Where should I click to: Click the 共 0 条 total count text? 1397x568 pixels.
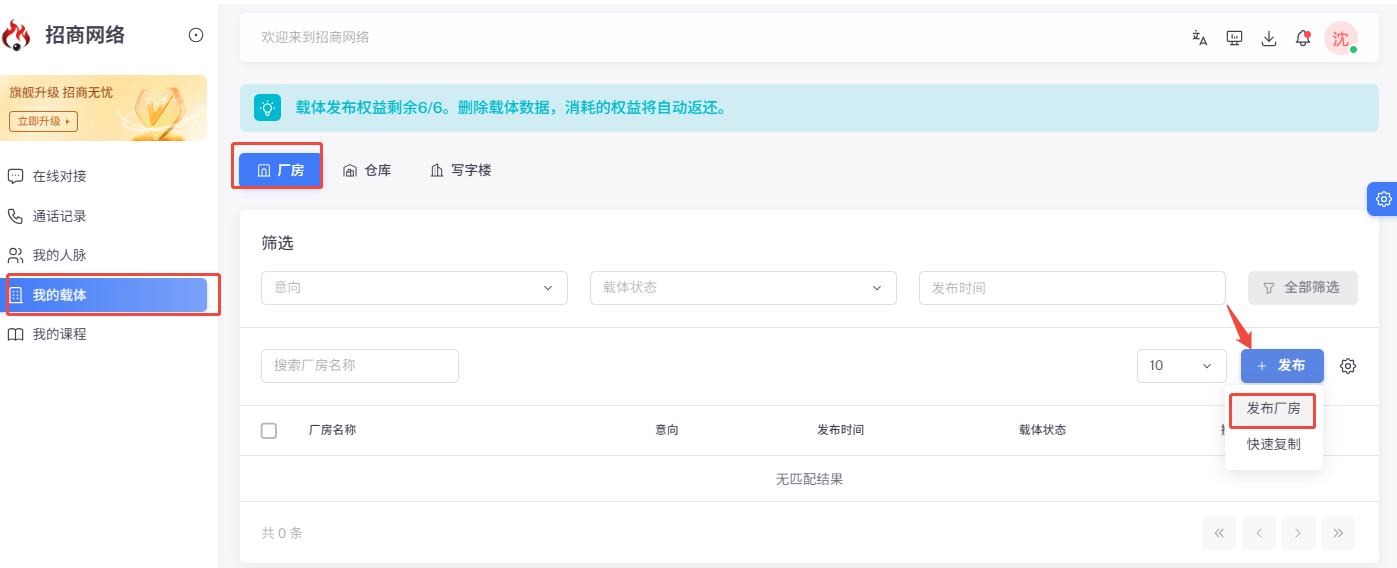click(x=282, y=533)
